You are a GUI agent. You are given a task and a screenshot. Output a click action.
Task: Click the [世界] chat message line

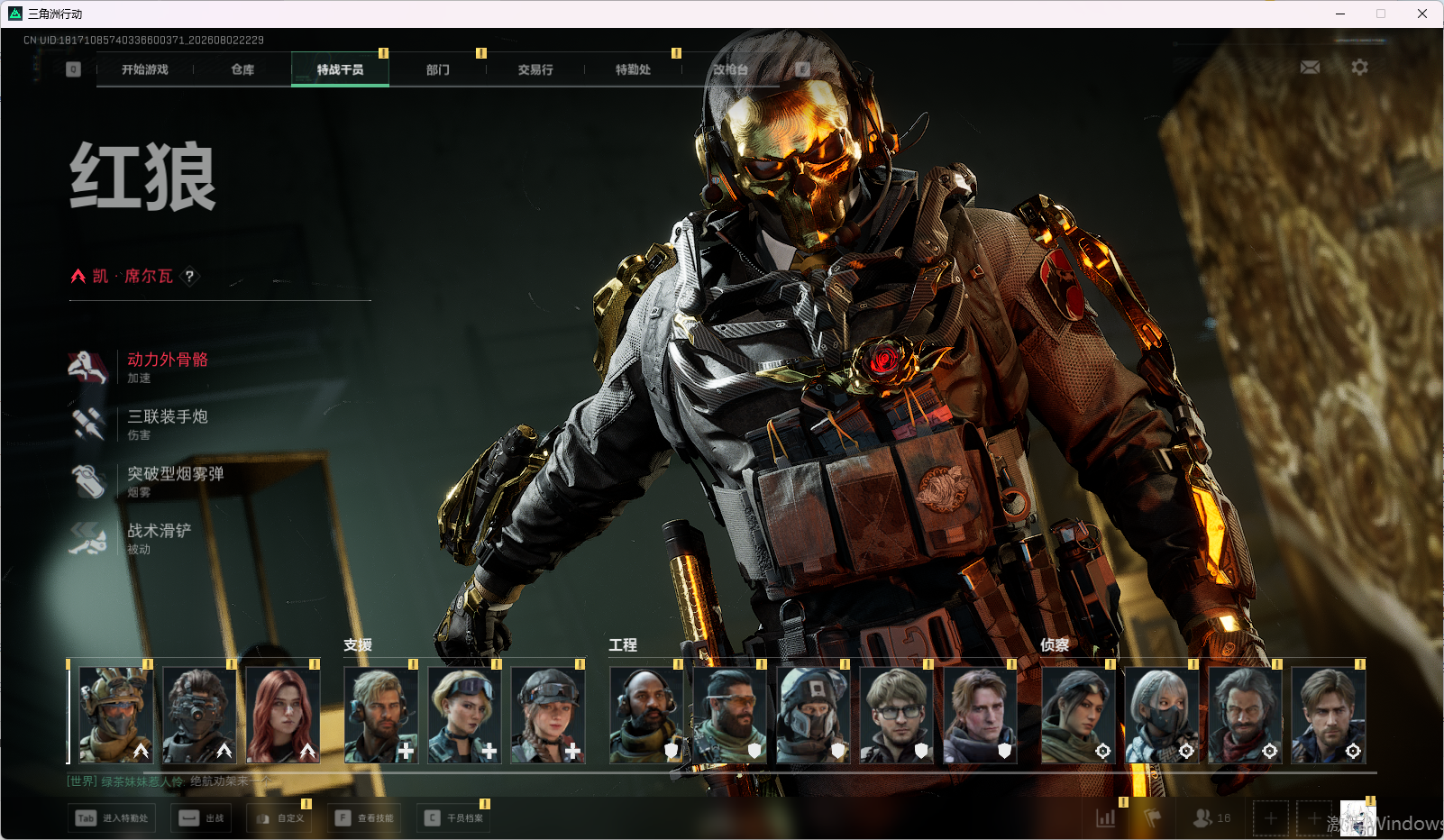(171, 781)
